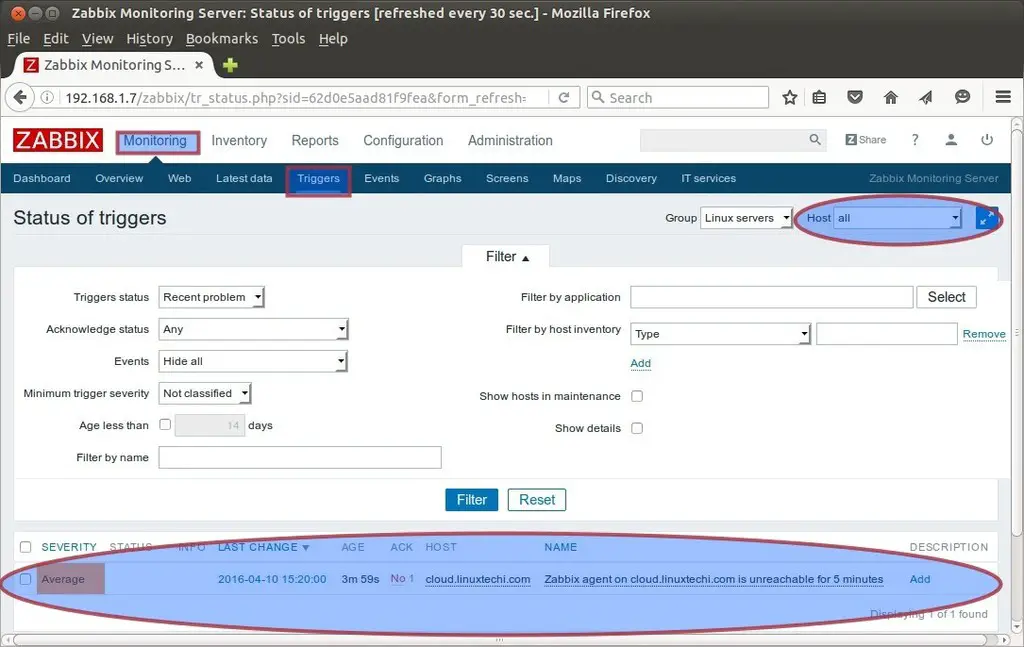Click the power sign-out icon
This screenshot has height=647, width=1024.
(987, 140)
